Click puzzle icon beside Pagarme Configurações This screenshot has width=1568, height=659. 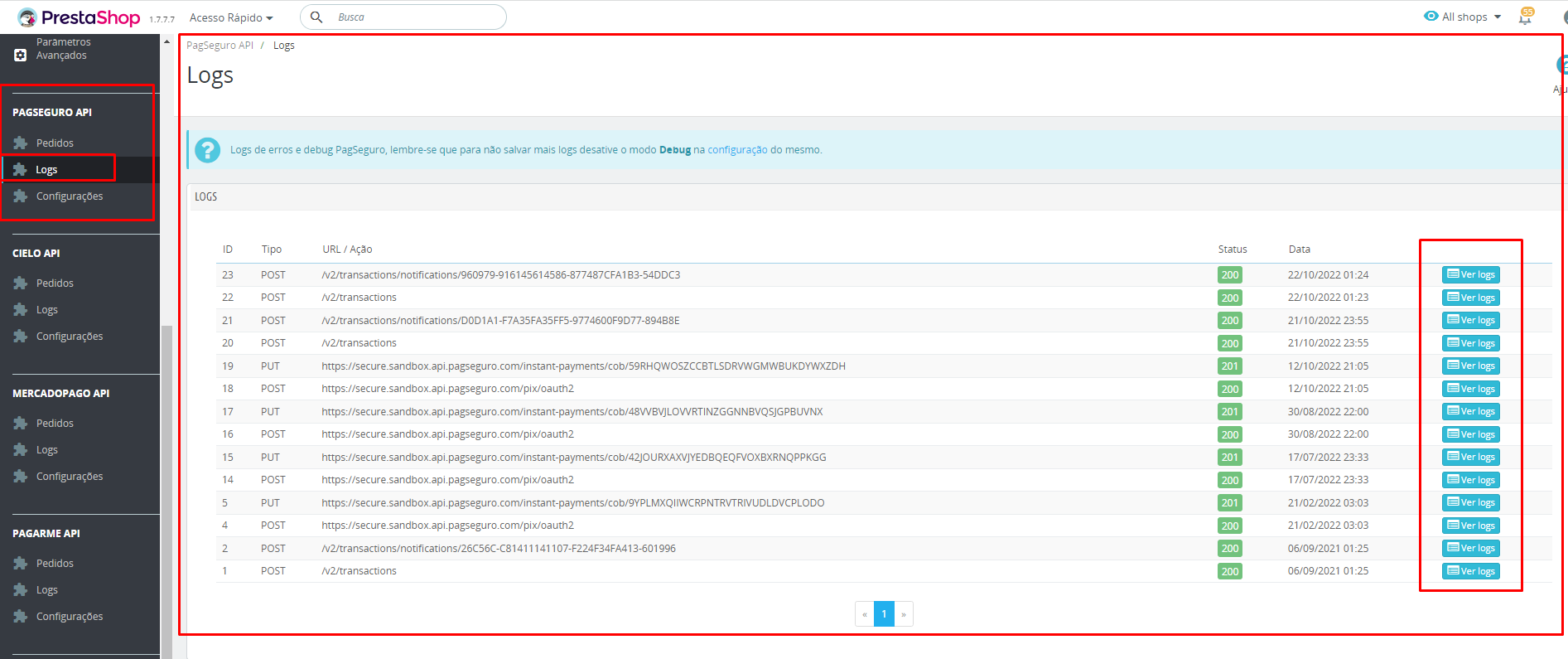tap(21, 616)
